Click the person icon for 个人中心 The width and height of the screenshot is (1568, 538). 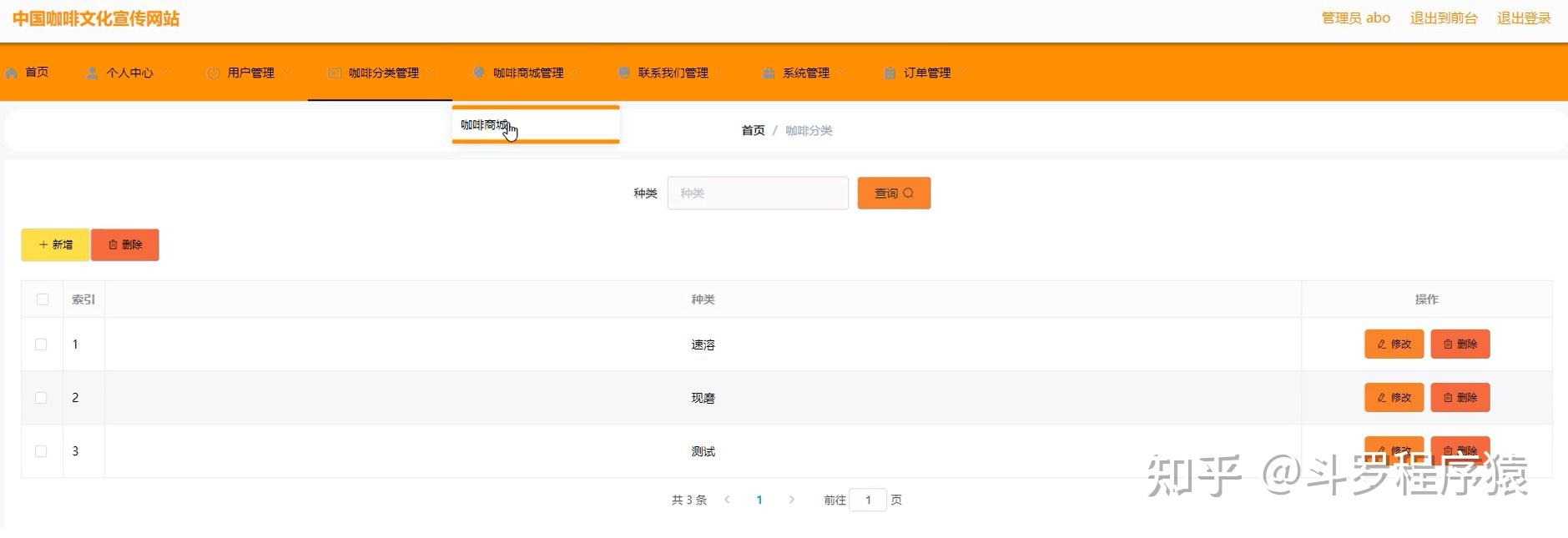[x=92, y=73]
